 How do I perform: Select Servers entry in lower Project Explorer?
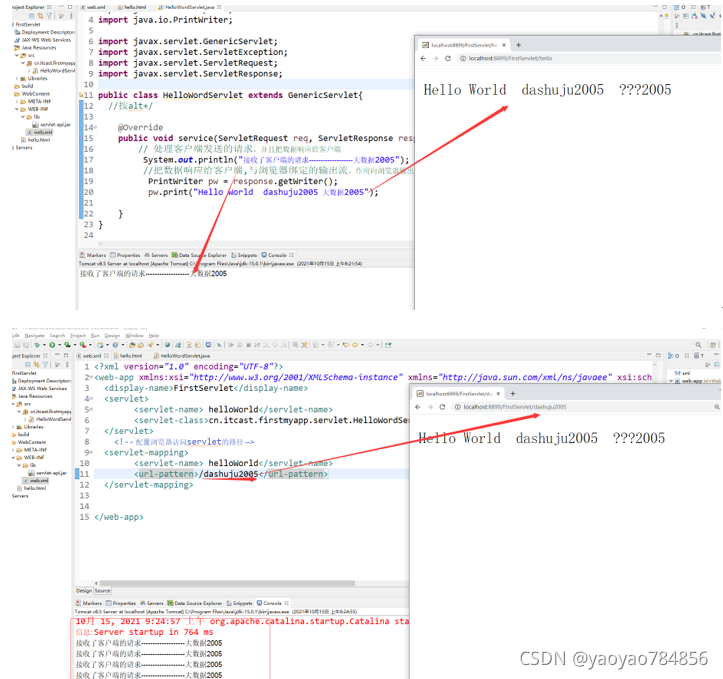point(20,496)
